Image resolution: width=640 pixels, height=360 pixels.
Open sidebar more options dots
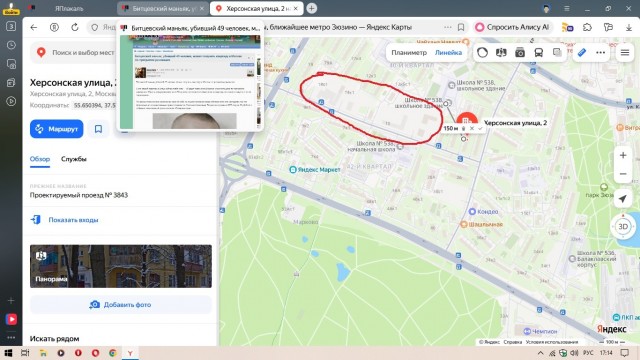[11, 338]
